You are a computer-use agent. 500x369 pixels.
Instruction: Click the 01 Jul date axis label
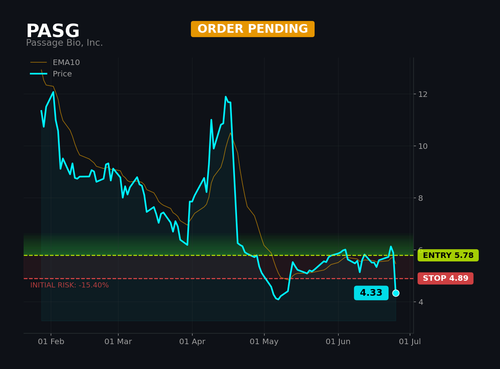point(410,342)
